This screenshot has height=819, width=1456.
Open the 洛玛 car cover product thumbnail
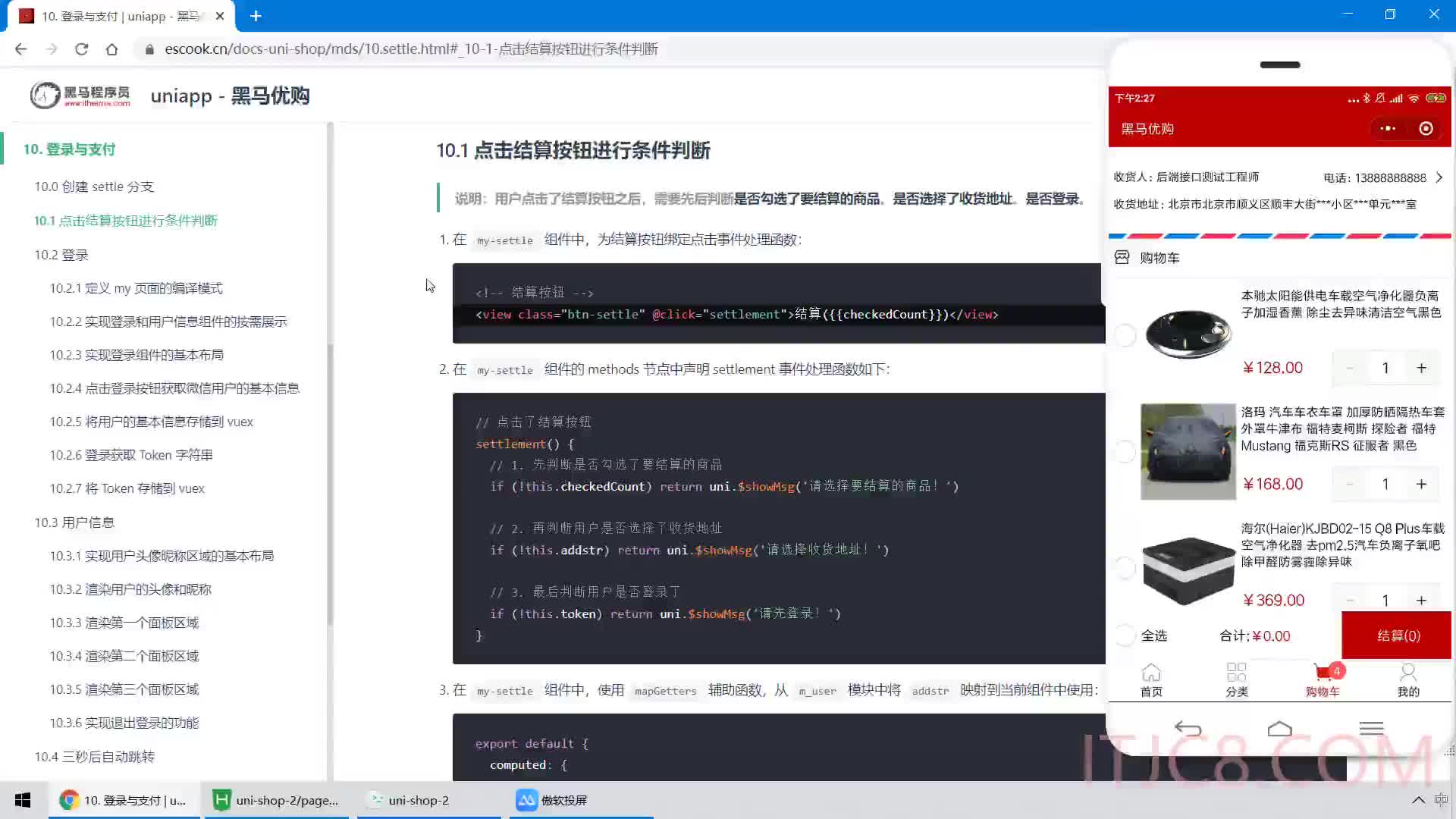[x=1188, y=451]
